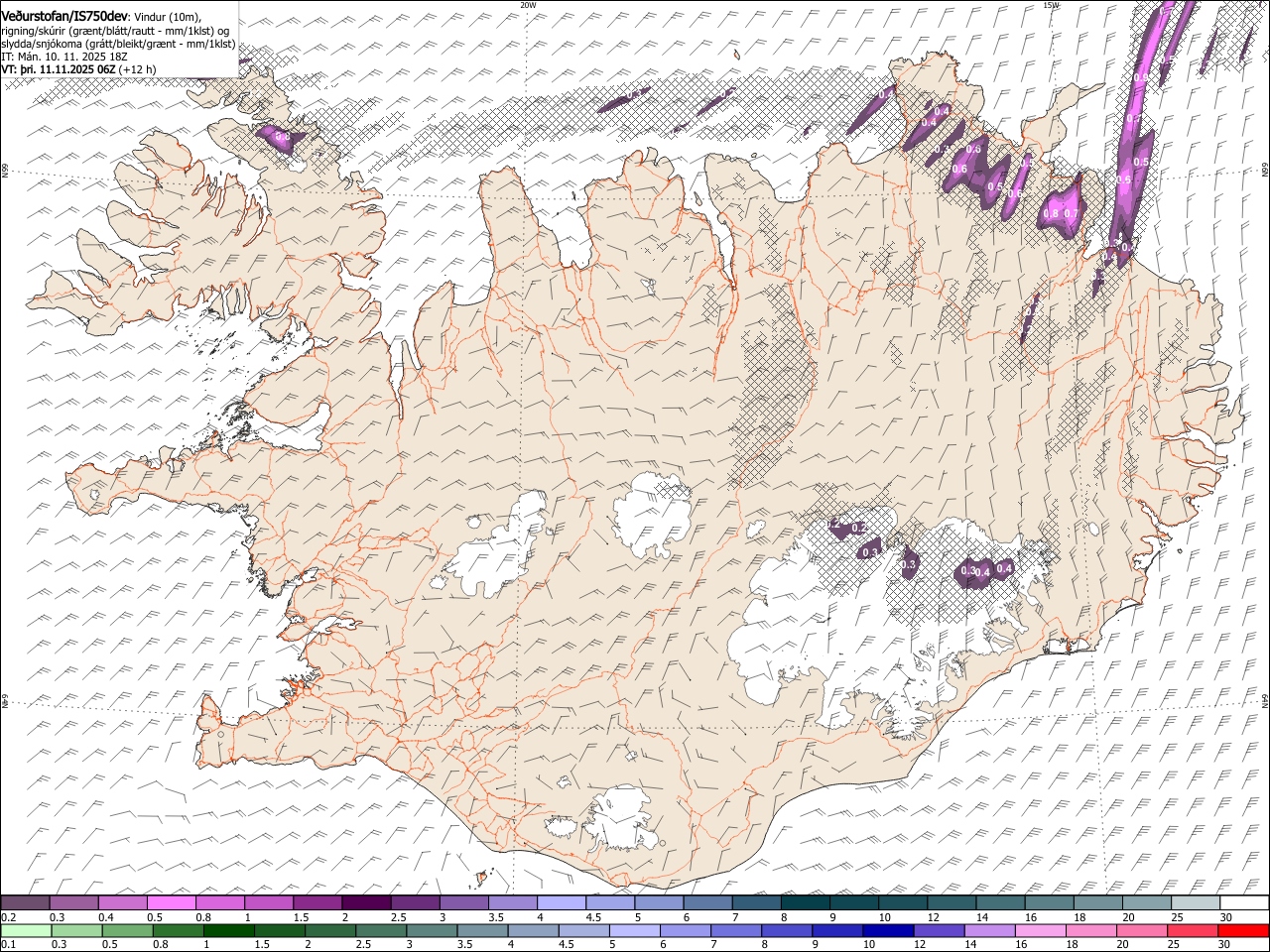
Task: Pick the pale green 0.1 swatch on bottom scale
Action: pos(26,930)
